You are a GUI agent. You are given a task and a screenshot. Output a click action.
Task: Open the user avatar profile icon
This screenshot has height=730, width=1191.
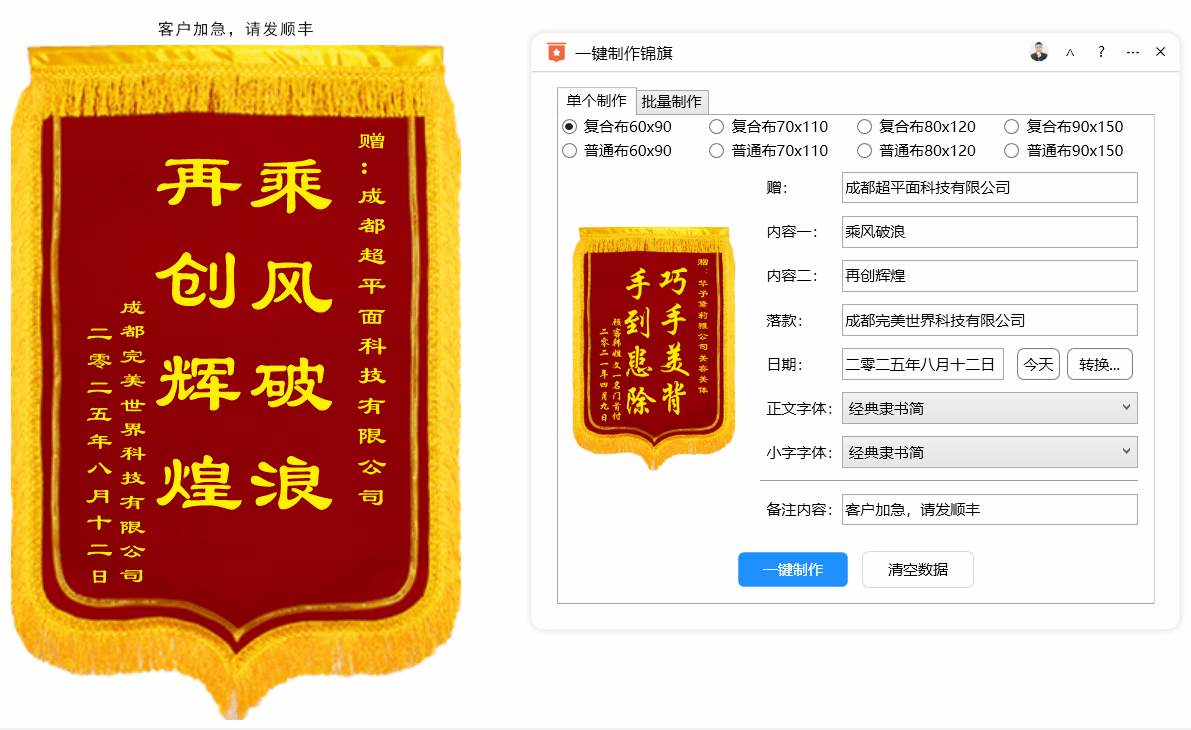click(x=1038, y=52)
